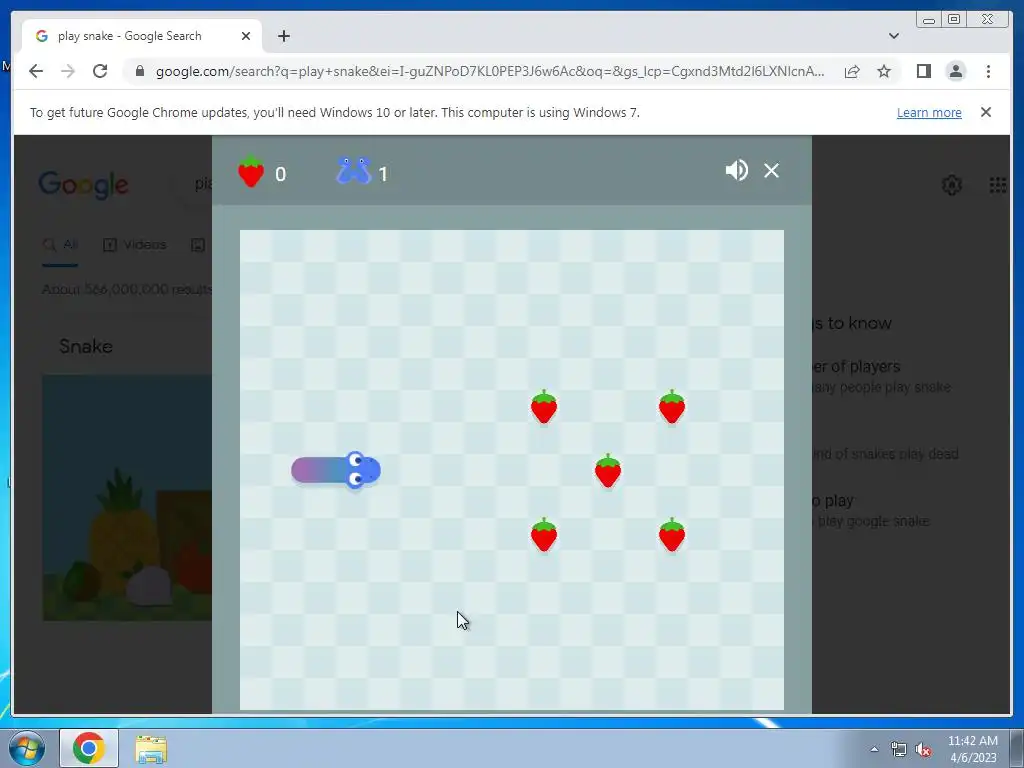Switch to the All results tab
The width and height of the screenshot is (1024, 768).
point(60,245)
